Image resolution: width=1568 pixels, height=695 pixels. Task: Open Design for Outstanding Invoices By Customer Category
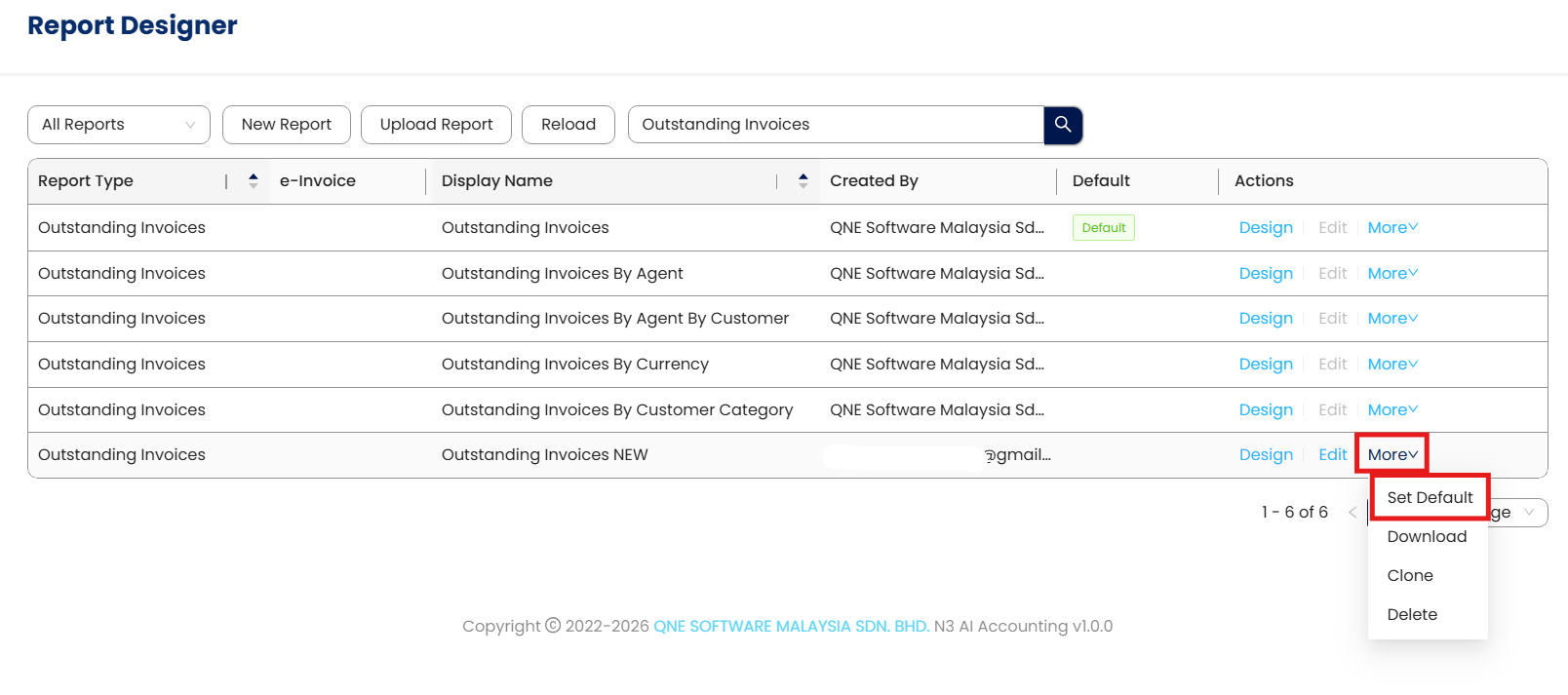point(1266,410)
